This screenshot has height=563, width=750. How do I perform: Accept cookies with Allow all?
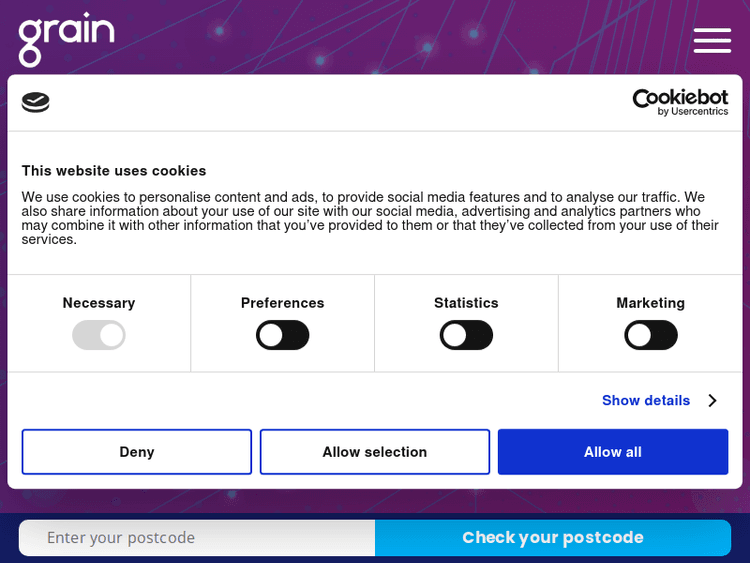613,452
